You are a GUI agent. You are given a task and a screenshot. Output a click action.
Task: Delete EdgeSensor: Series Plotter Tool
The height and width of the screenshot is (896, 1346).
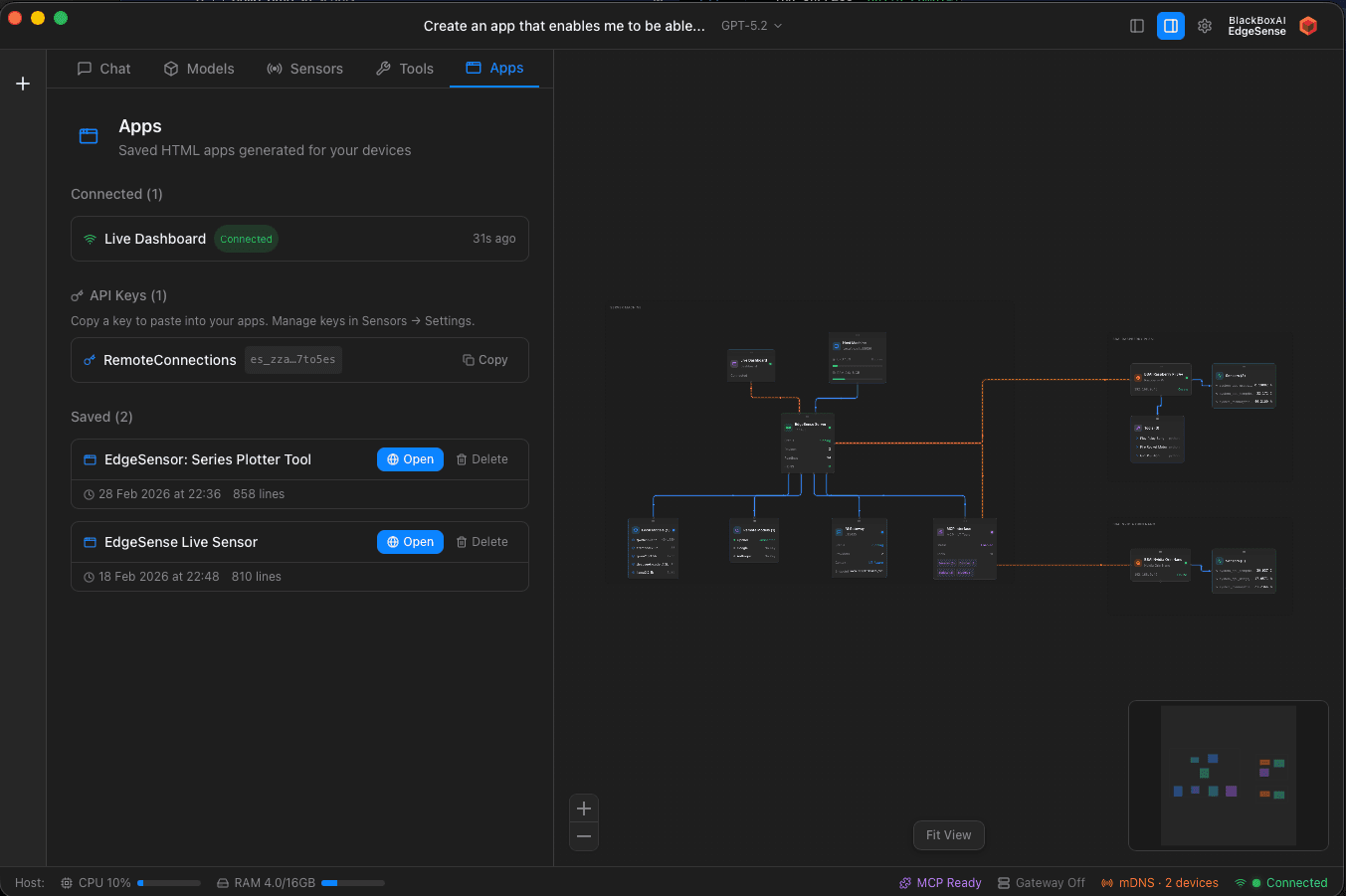pos(482,459)
